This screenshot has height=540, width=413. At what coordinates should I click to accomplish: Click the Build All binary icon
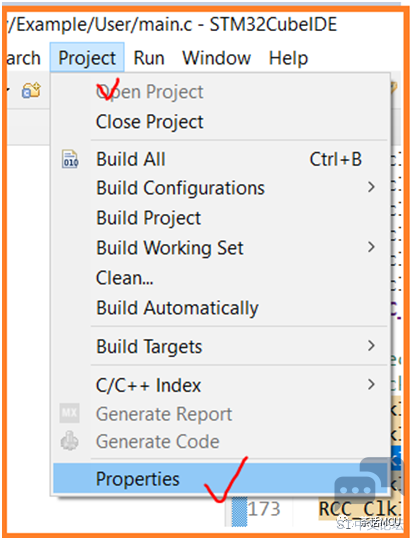coord(70,159)
